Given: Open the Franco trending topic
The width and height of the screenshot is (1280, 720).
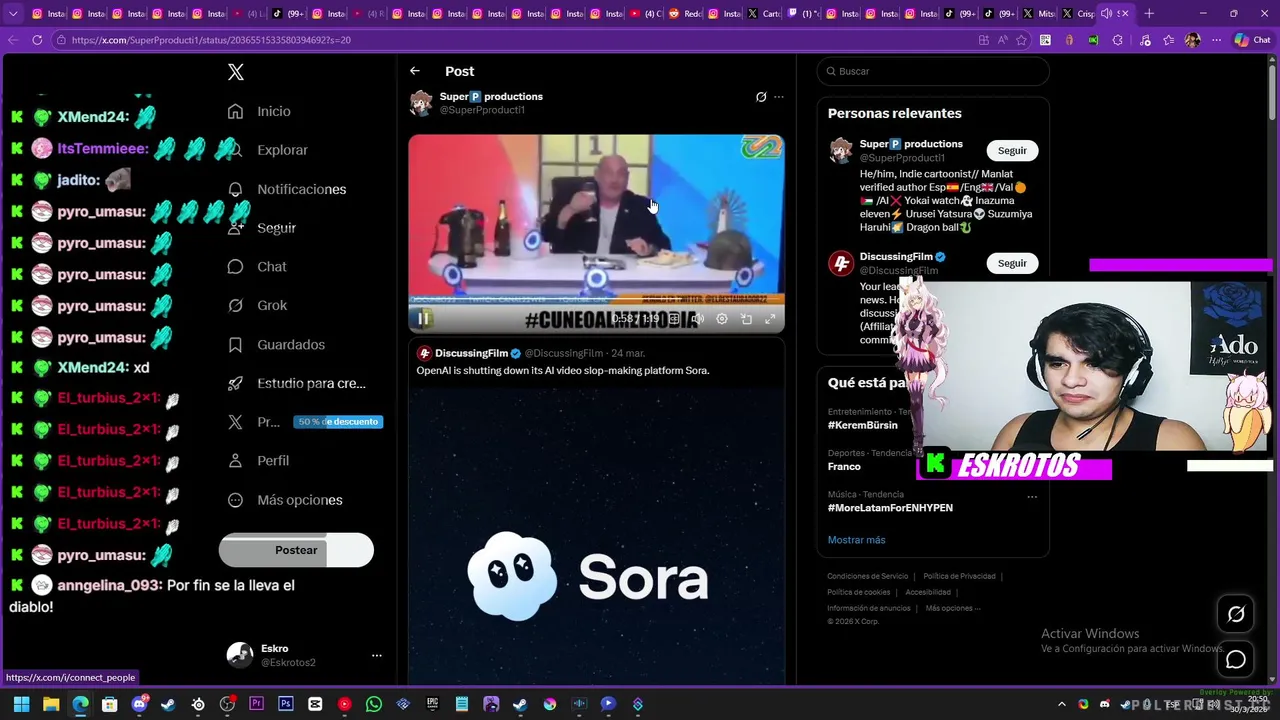Looking at the screenshot, I should 844,466.
